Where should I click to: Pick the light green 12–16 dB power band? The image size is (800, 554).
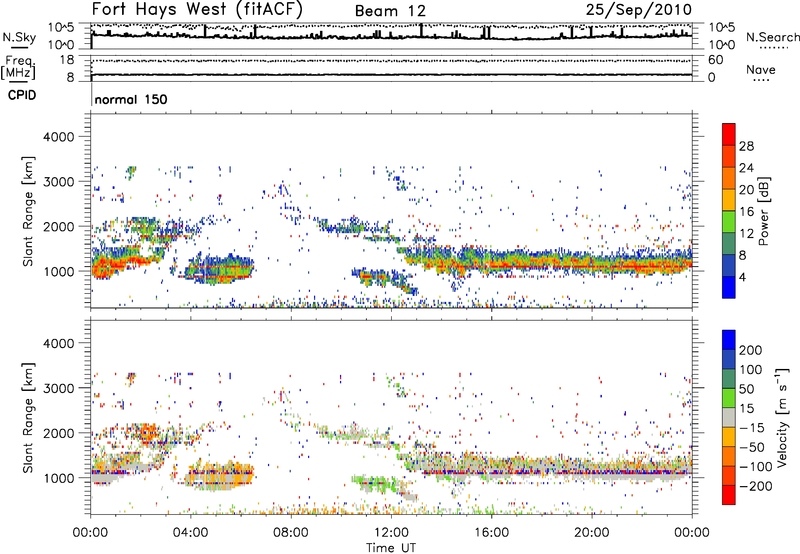(729, 222)
